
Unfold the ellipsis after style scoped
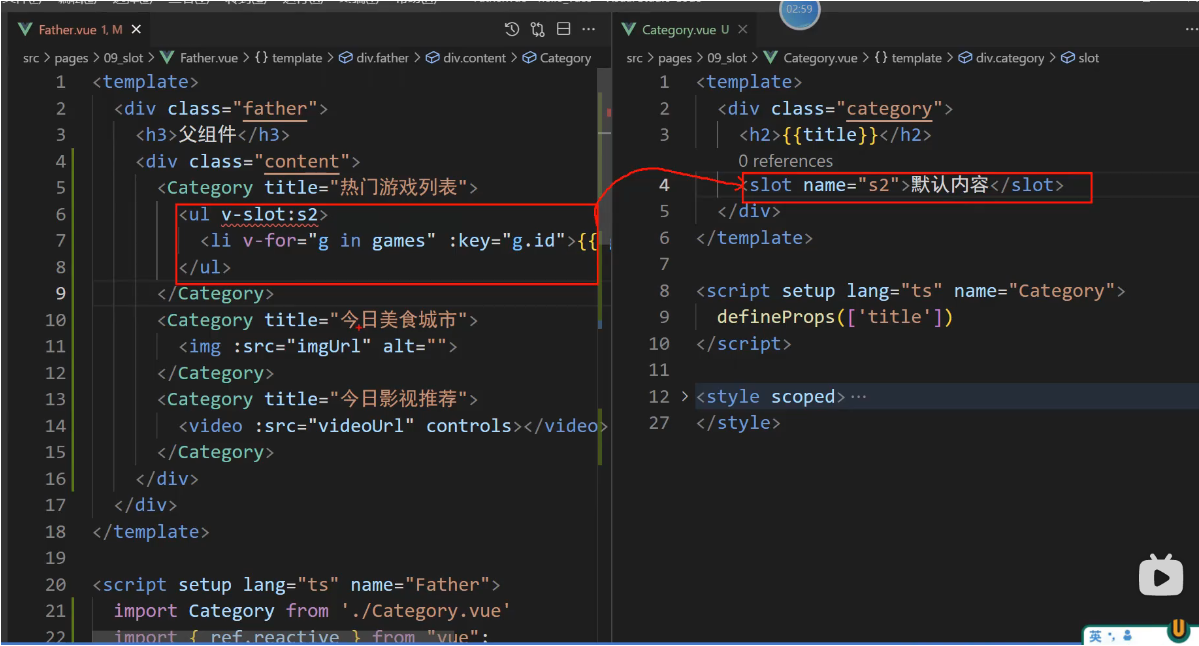[859, 397]
